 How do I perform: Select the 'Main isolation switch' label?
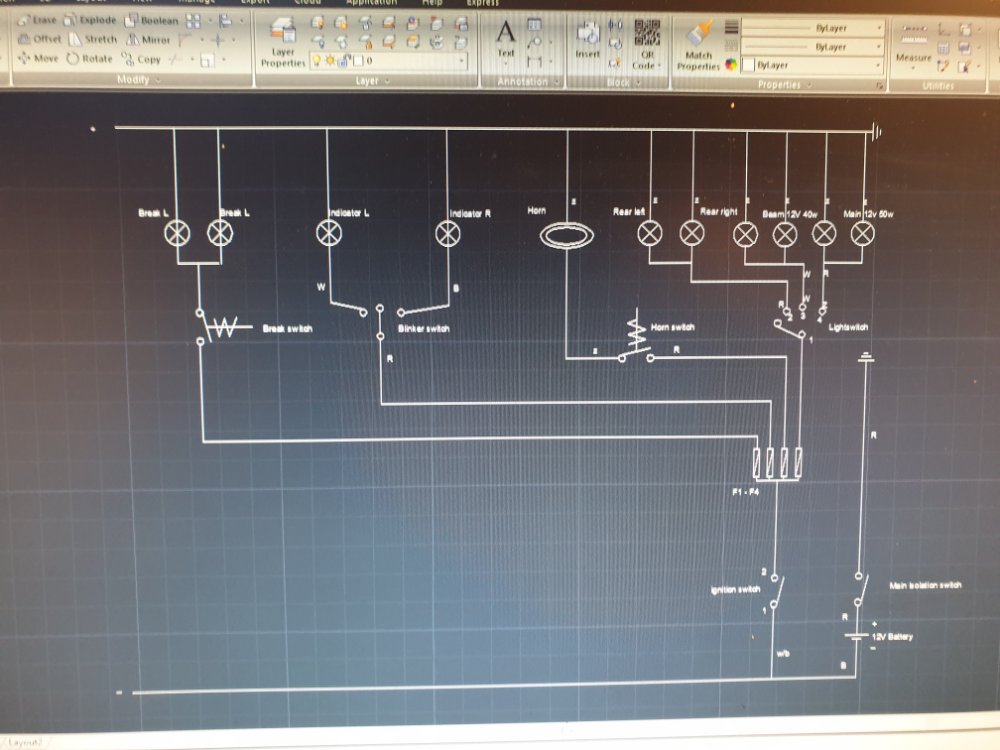click(x=925, y=585)
